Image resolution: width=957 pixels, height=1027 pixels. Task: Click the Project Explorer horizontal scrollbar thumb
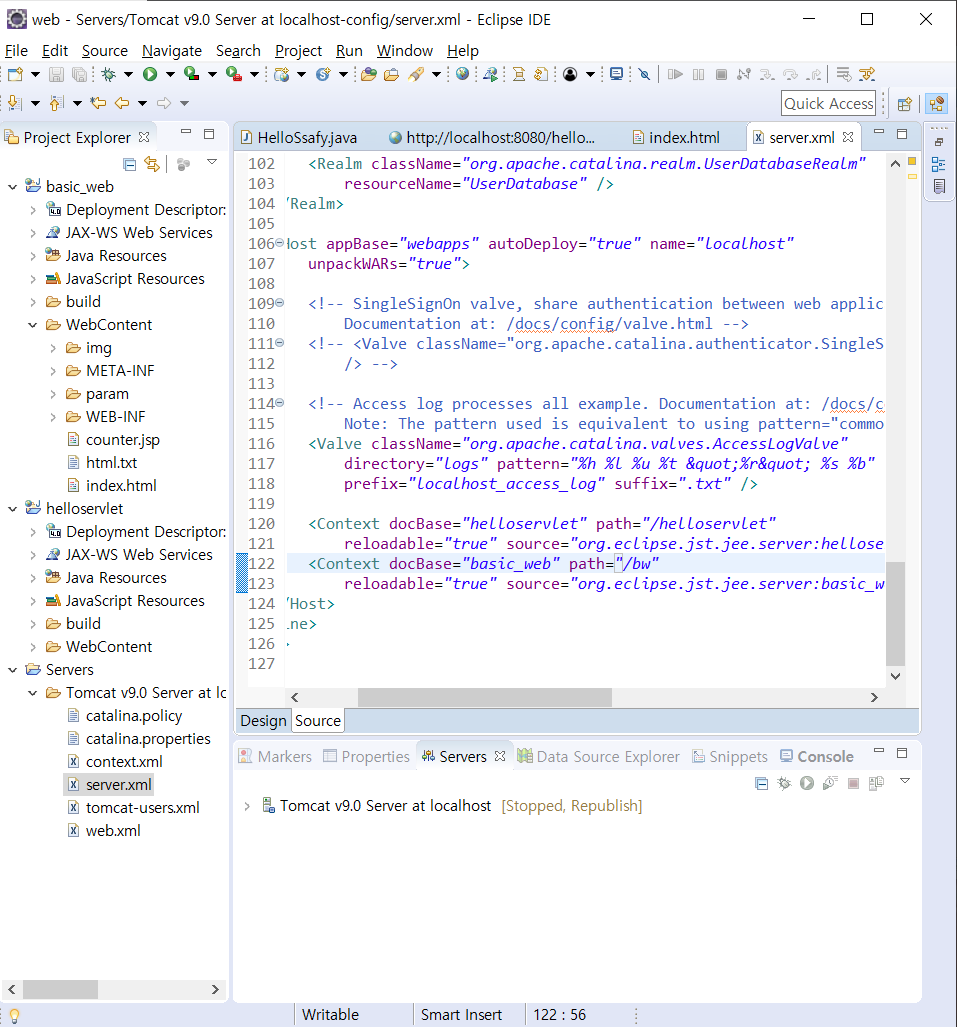60,989
